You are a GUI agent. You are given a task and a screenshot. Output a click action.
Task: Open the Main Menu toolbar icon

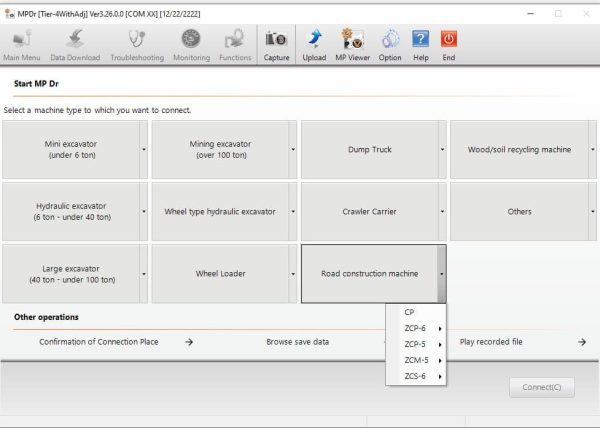[21, 45]
